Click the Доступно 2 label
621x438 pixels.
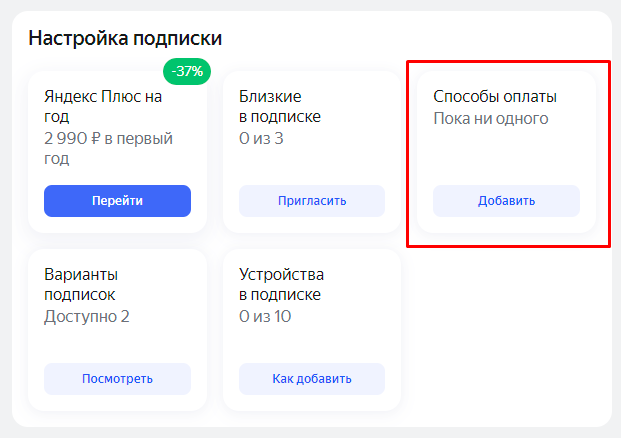(87, 317)
